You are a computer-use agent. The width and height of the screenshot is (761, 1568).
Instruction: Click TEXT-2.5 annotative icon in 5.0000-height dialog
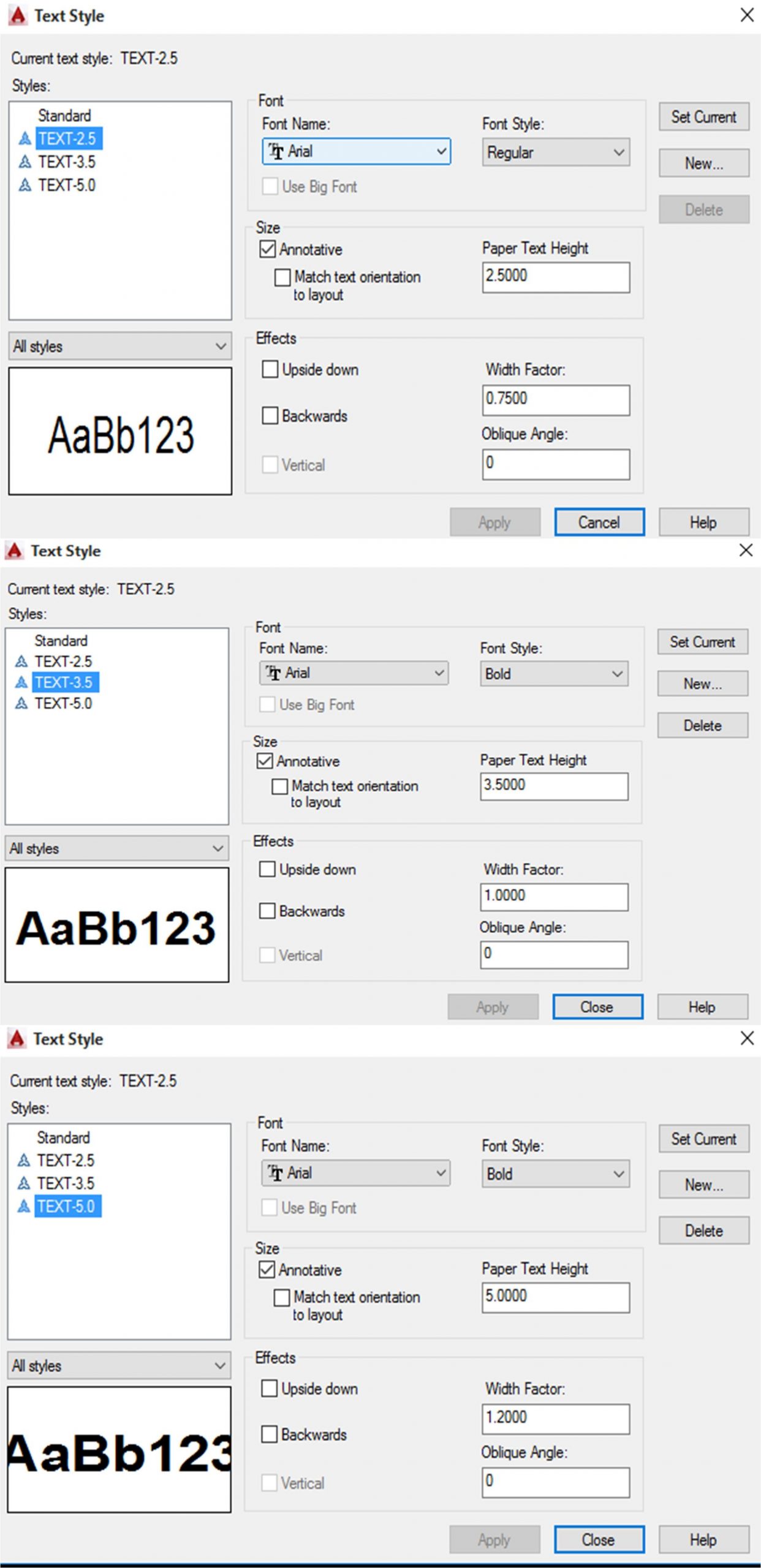tap(24, 1160)
